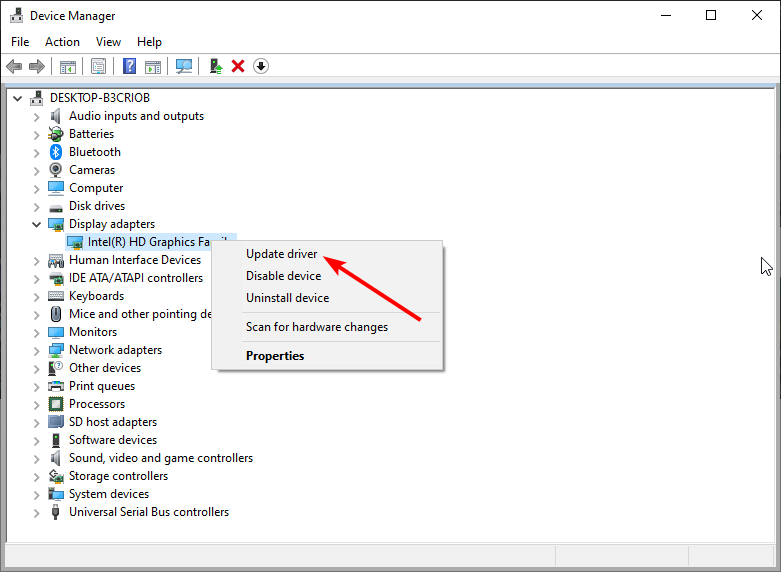Open the Action menu
781x572 pixels.
62,42
